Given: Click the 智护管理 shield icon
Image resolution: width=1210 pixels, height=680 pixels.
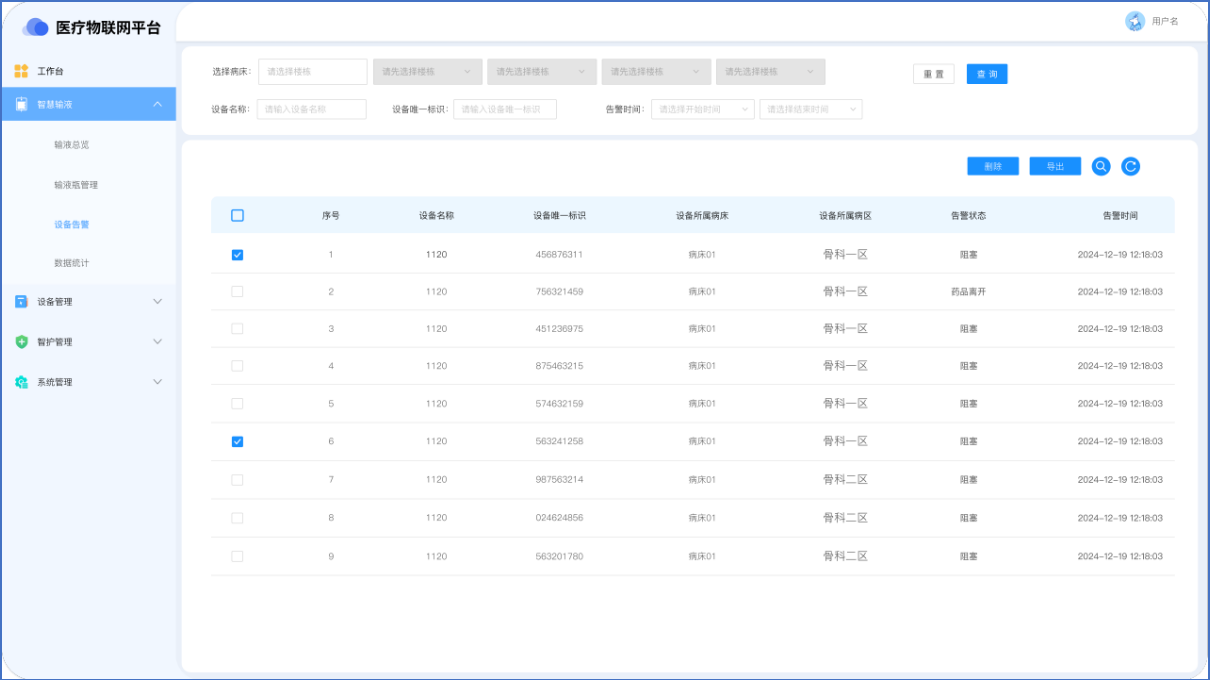Looking at the screenshot, I should point(21,342).
